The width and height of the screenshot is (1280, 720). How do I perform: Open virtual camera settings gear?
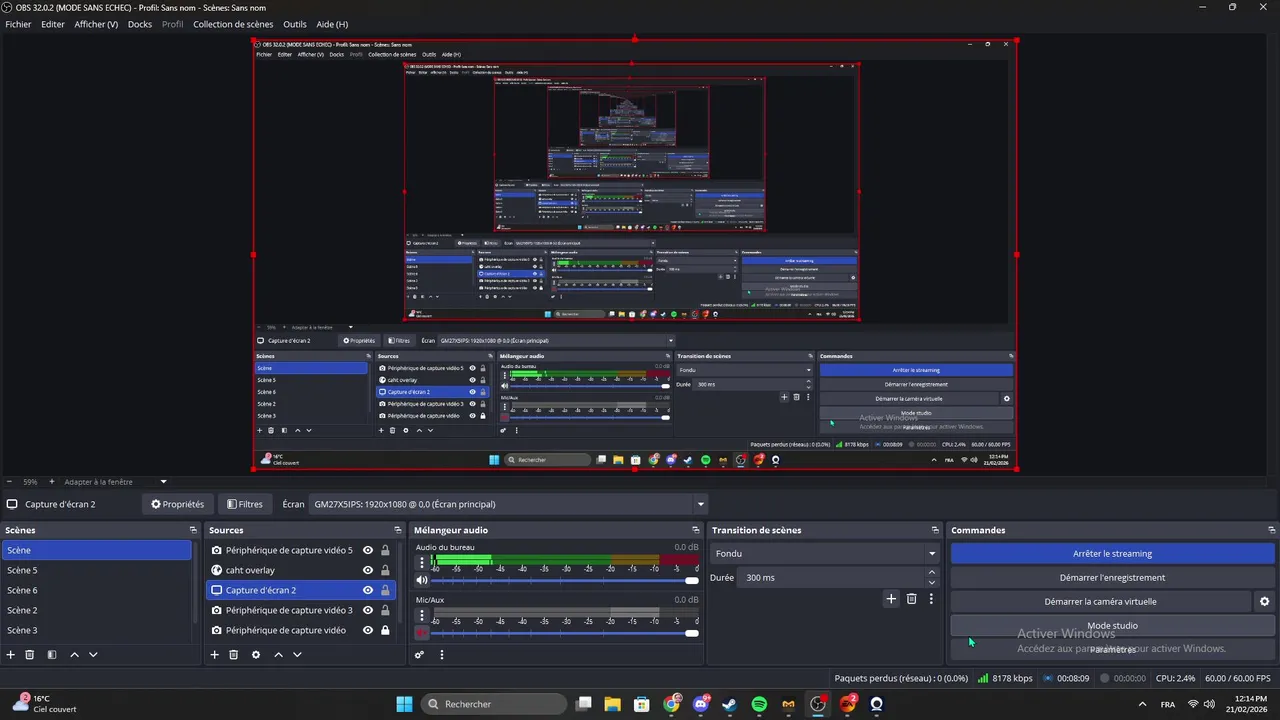(1264, 602)
